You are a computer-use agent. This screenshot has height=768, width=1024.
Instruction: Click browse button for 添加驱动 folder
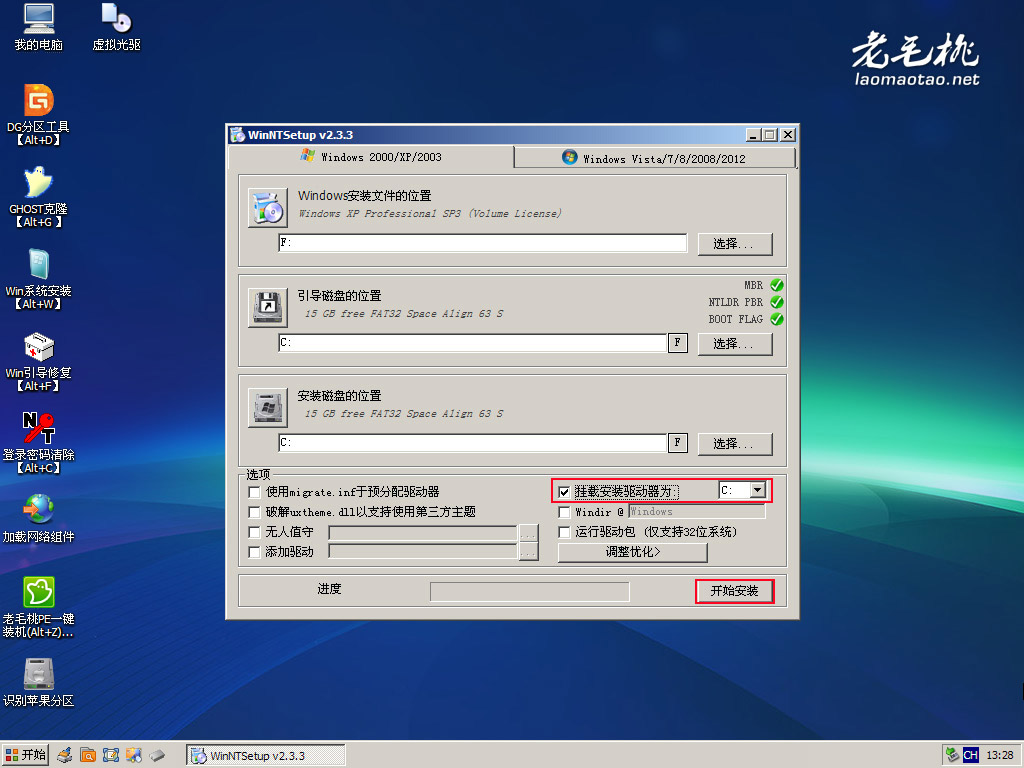(528, 552)
